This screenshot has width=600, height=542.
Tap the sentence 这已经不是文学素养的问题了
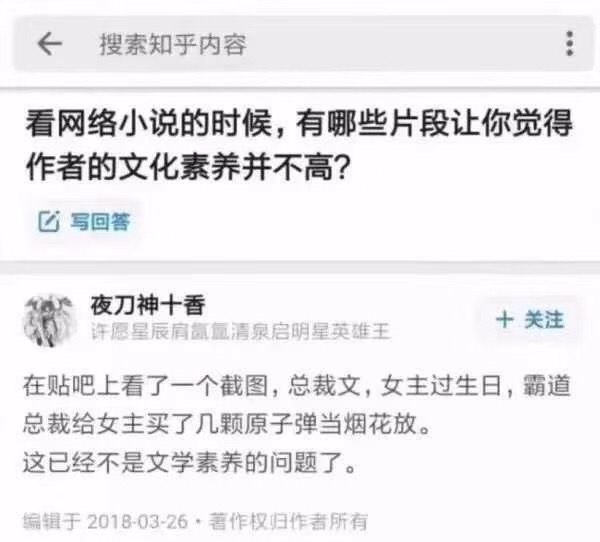pos(189,462)
